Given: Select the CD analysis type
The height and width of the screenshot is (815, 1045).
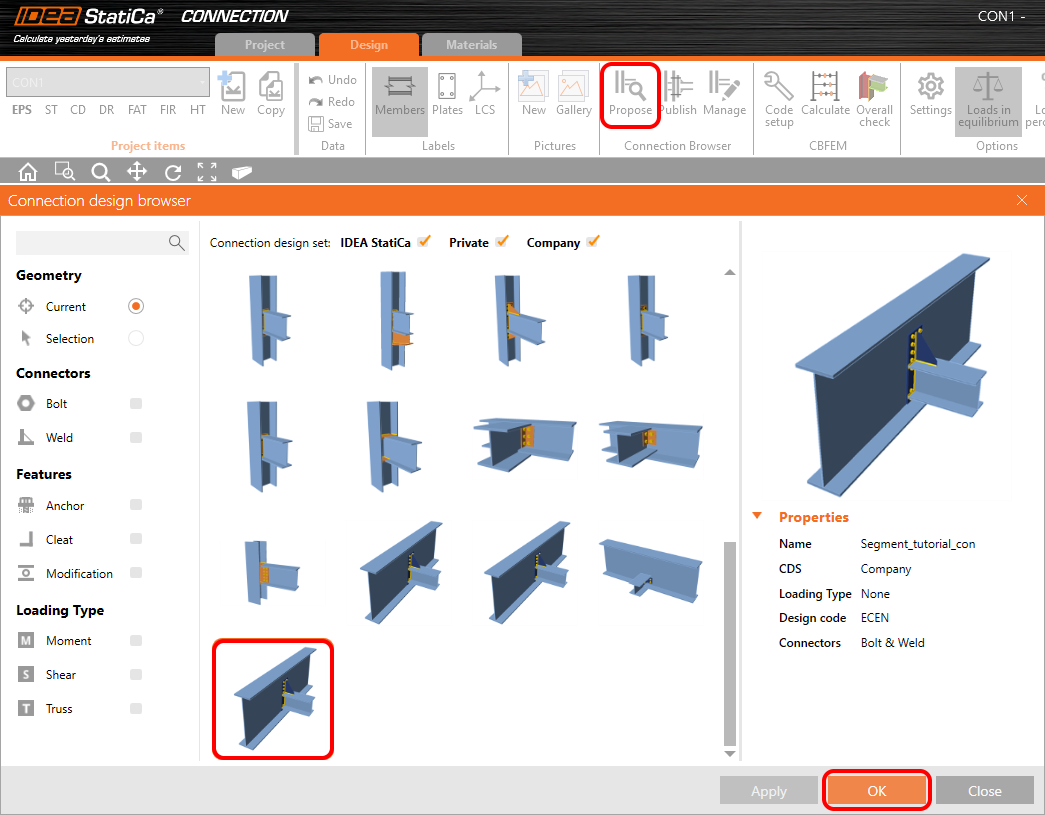Looking at the screenshot, I should click(78, 110).
